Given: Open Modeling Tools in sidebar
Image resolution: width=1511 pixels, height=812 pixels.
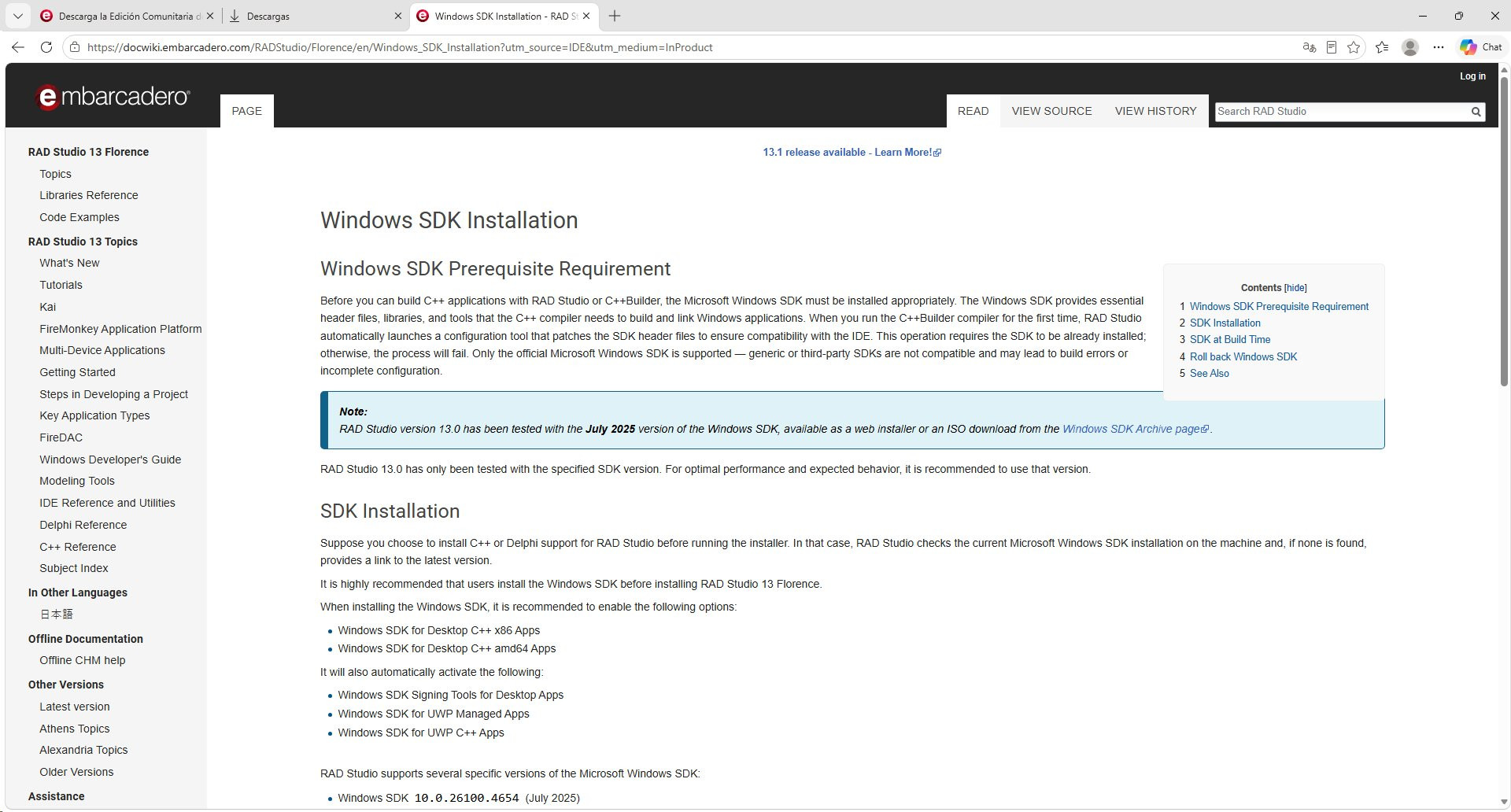Looking at the screenshot, I should coord(77,481).
